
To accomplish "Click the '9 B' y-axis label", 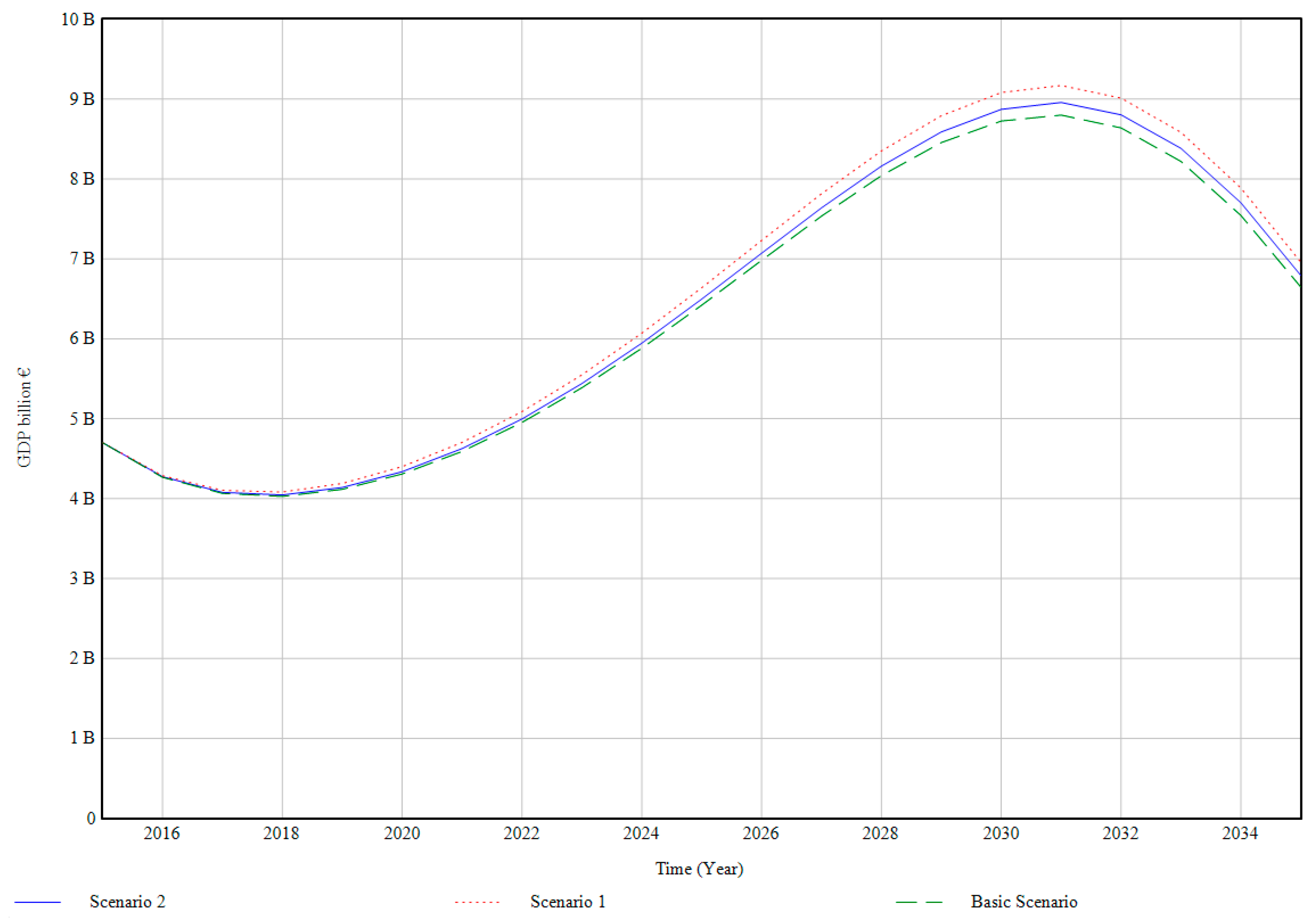I will pos(82,99).
